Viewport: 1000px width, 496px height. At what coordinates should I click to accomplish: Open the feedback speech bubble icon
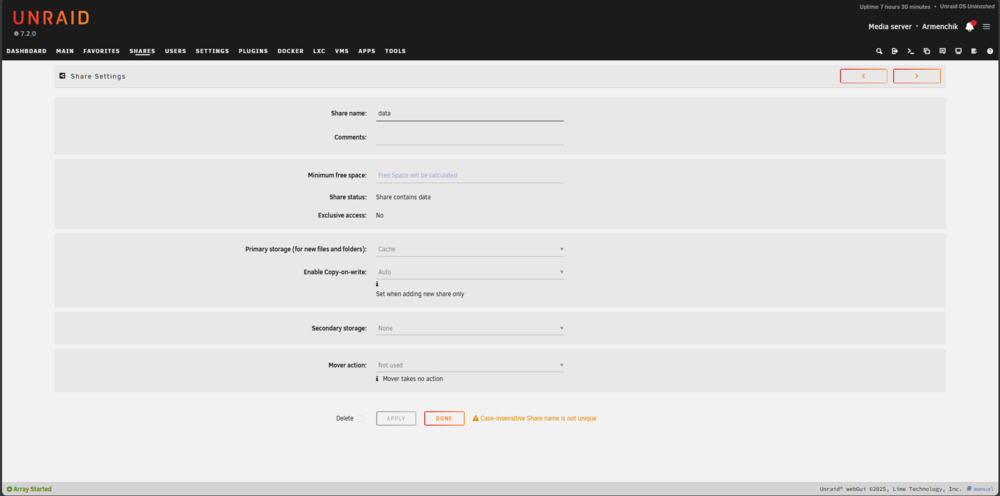943,51
